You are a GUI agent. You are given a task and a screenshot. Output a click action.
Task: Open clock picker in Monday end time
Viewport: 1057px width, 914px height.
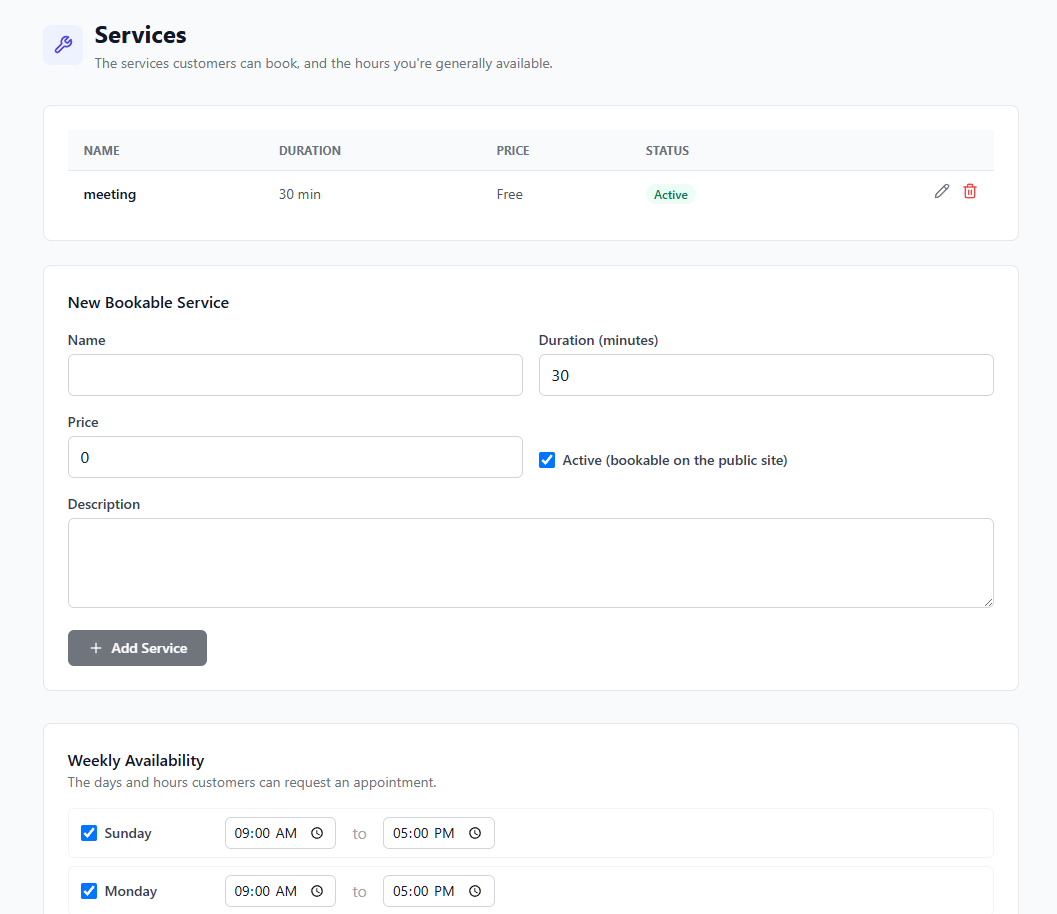pyautogui.click(x=475, y=891)
